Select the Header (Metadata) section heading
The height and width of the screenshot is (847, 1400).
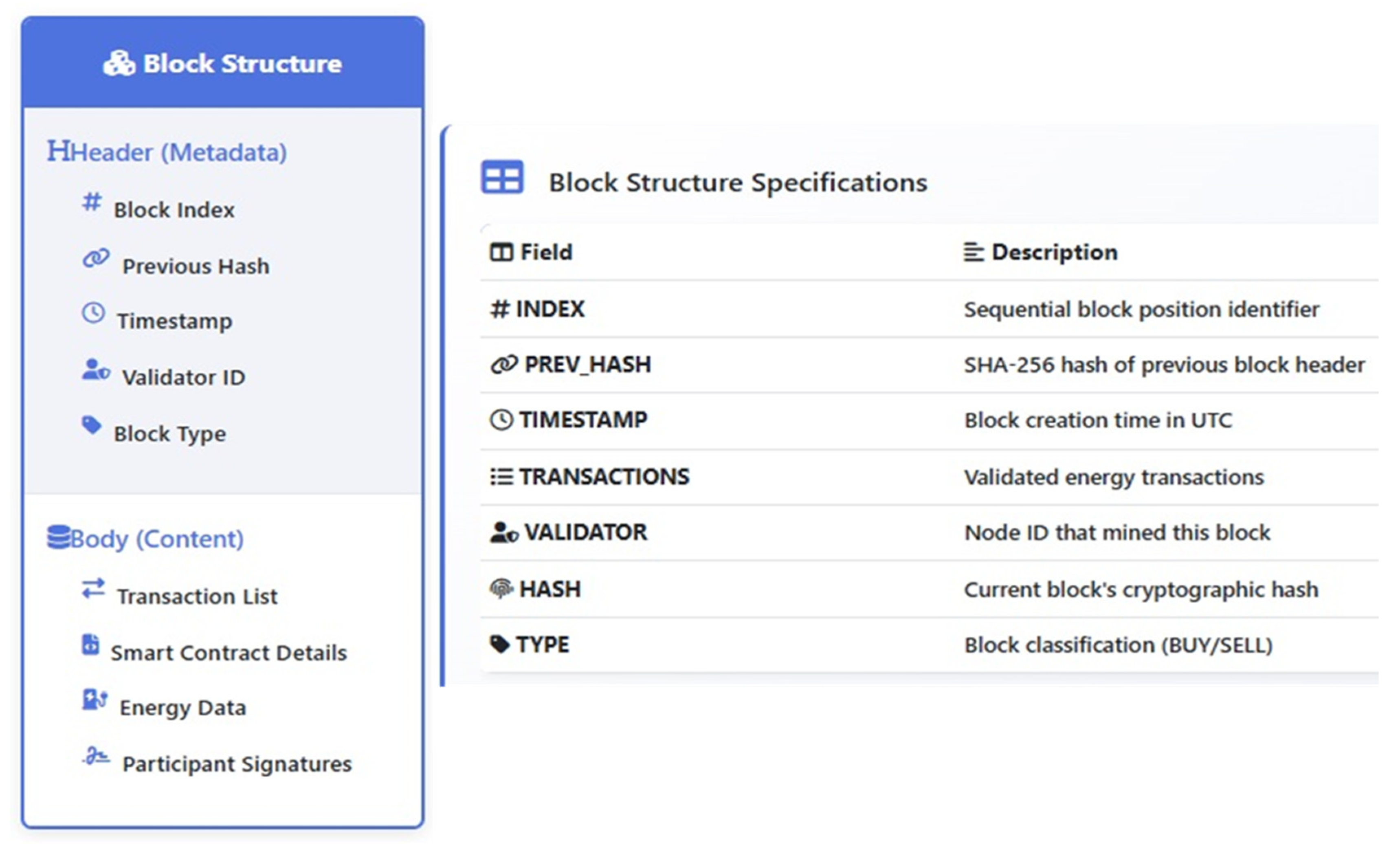pos(167,152)
